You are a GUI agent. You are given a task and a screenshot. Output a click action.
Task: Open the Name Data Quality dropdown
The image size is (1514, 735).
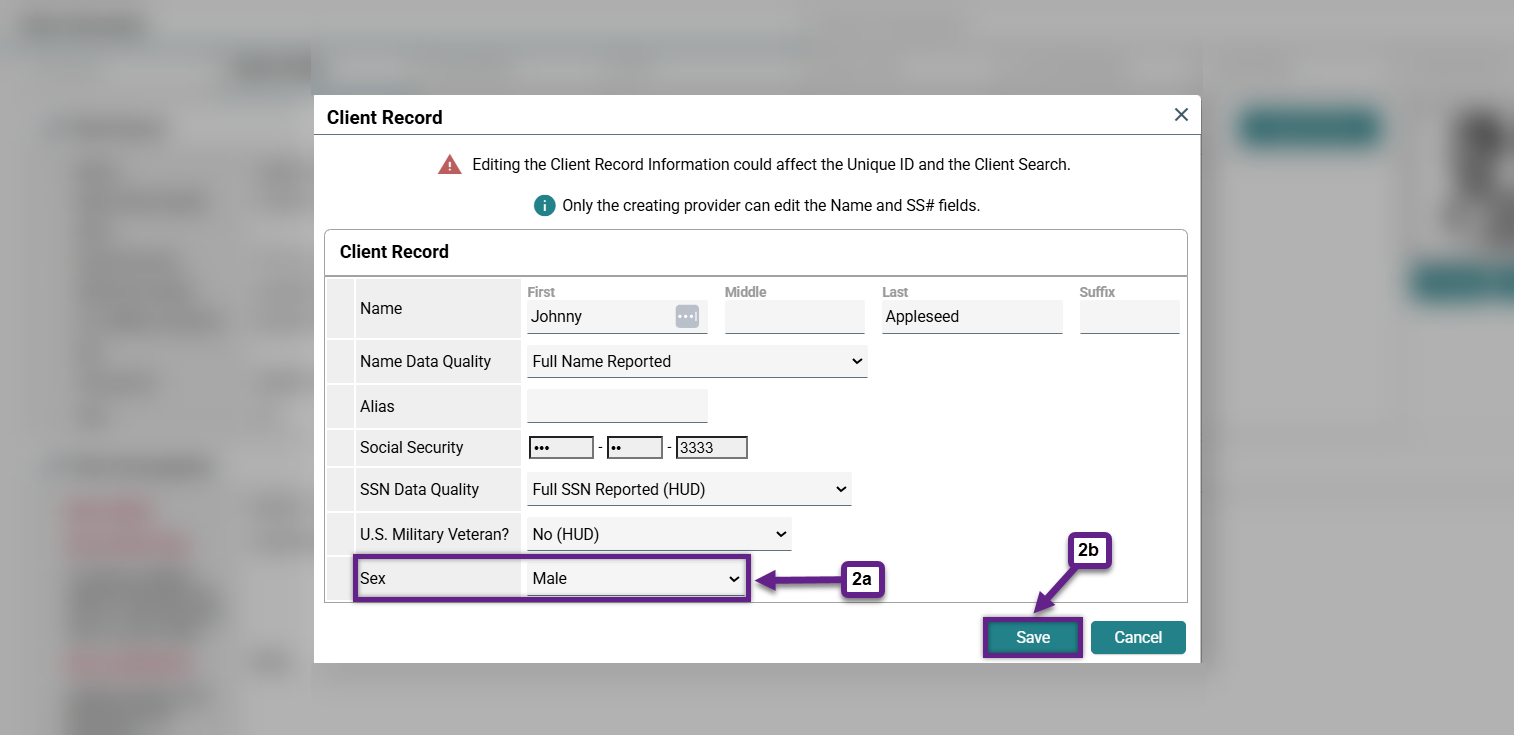(x=697, y=362)
